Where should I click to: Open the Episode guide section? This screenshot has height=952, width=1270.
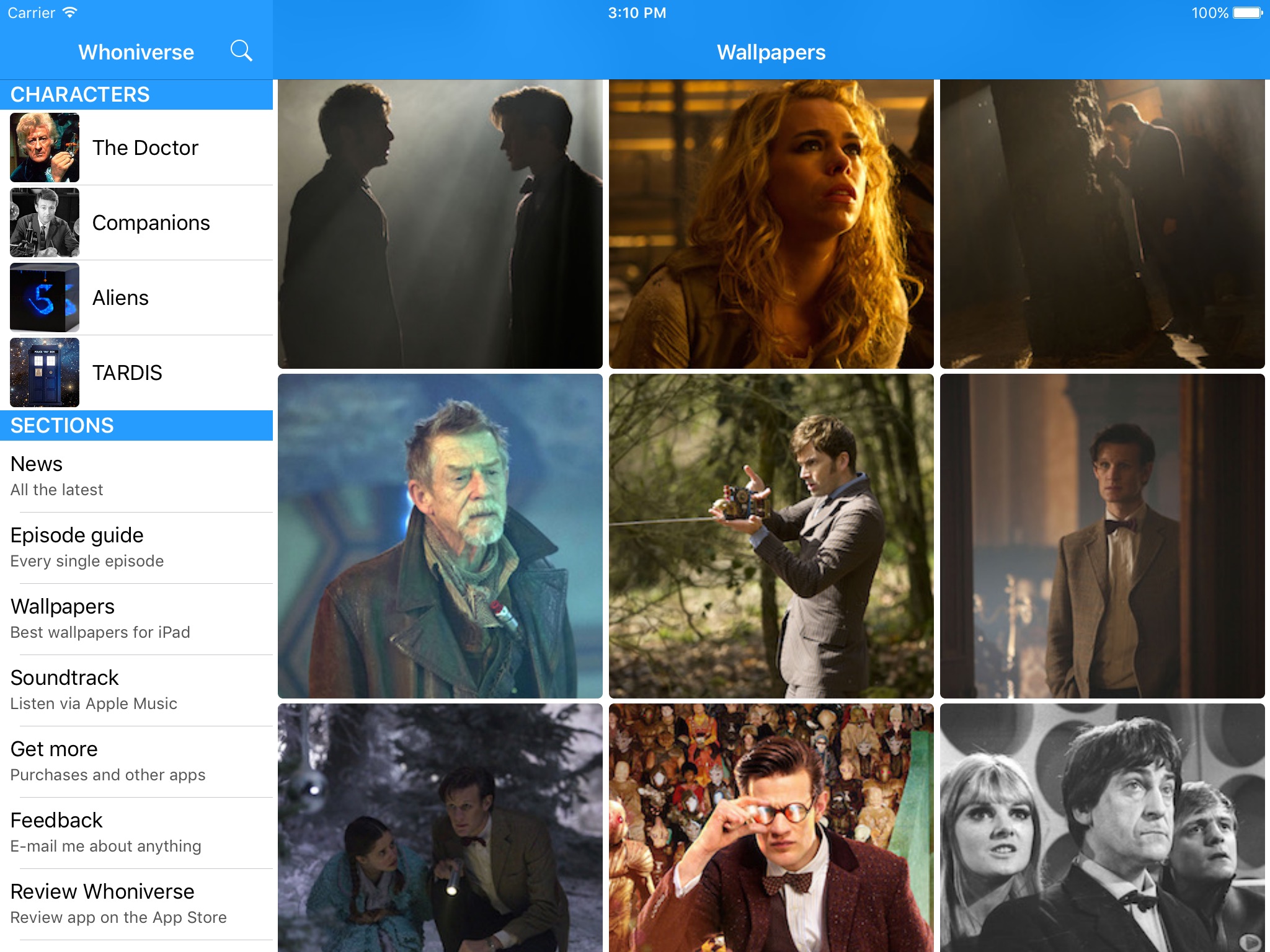(136, 548)
